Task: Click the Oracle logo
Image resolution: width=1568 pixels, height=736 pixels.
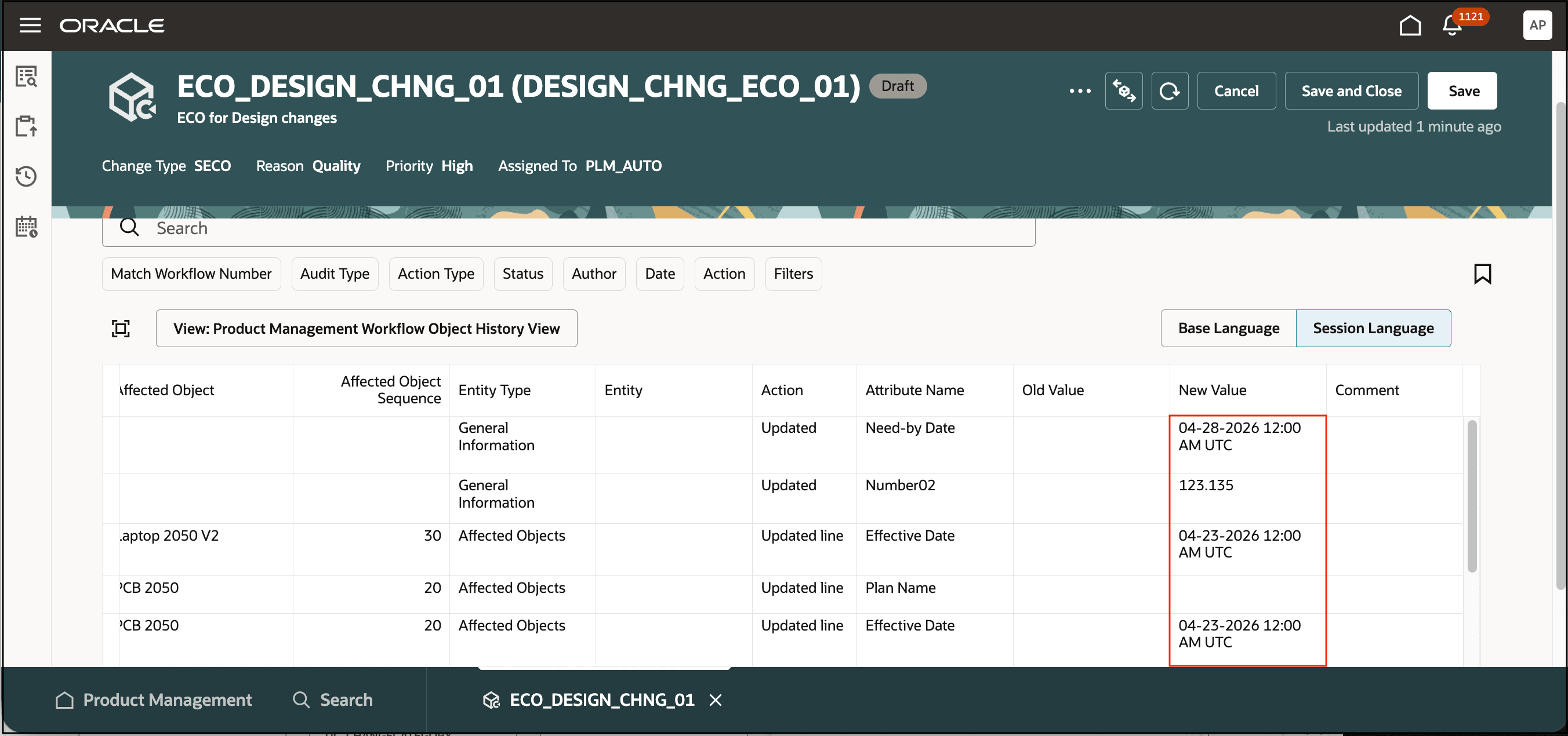Action: (112, 25)
